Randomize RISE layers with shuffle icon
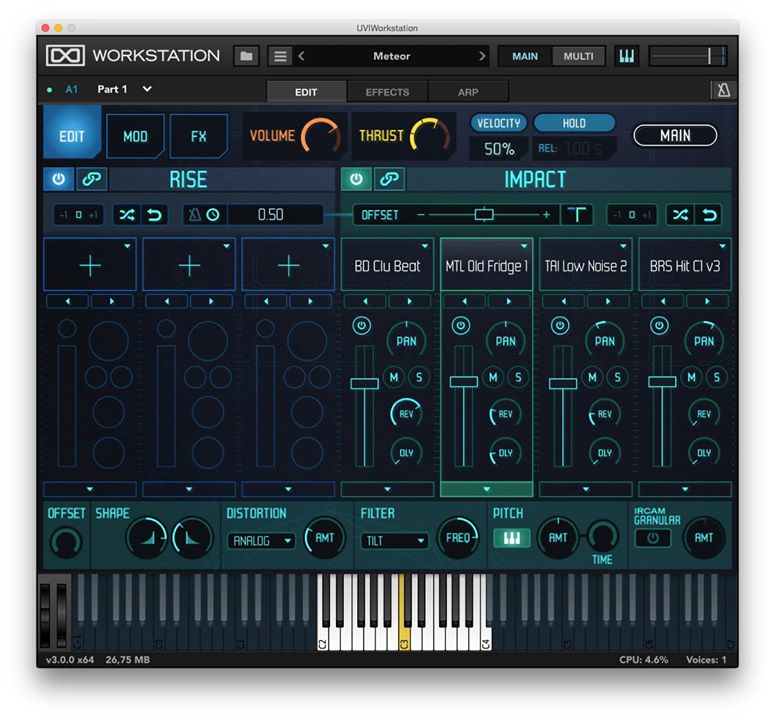Image resolution: width=775 pixels, height=720 pixels. click(x=127, y=215)
